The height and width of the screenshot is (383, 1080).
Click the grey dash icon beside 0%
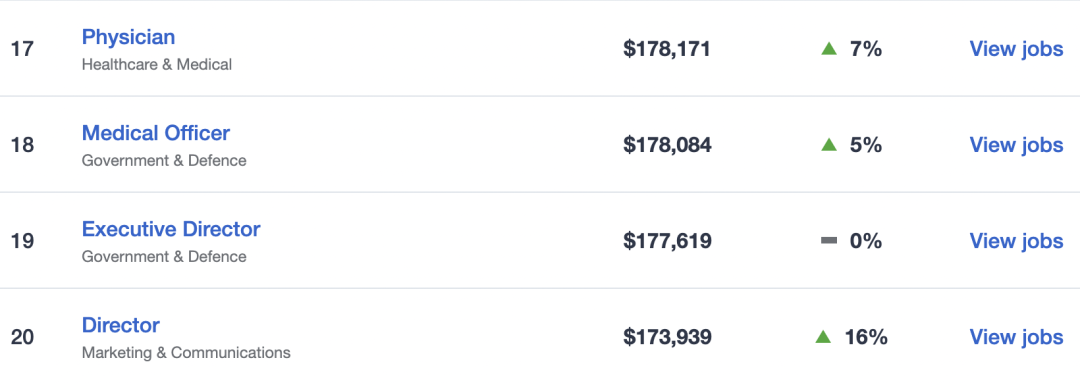(829, 240)
